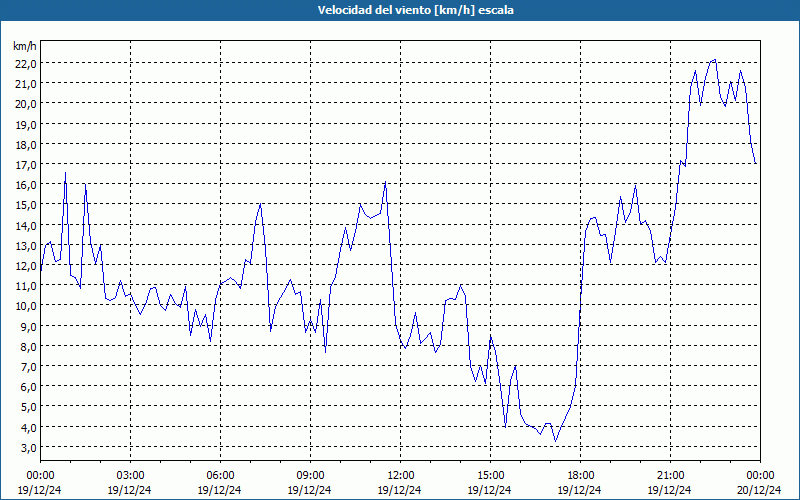
Task: Select the 19/12/24 date under 12:00
Action: pyautogui.click(x=399, y=490)
